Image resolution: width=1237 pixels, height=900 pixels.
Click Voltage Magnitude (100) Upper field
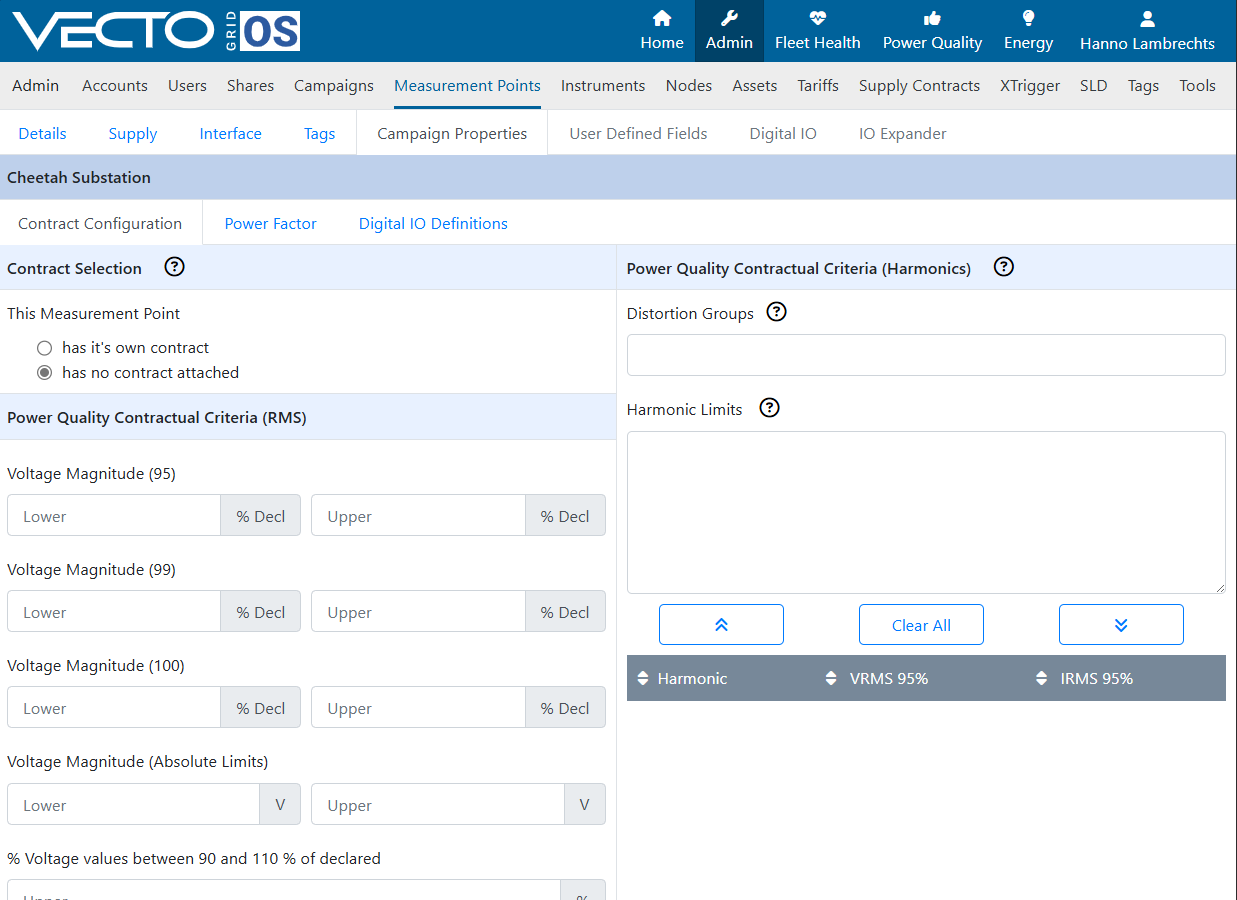click(418, 708)
